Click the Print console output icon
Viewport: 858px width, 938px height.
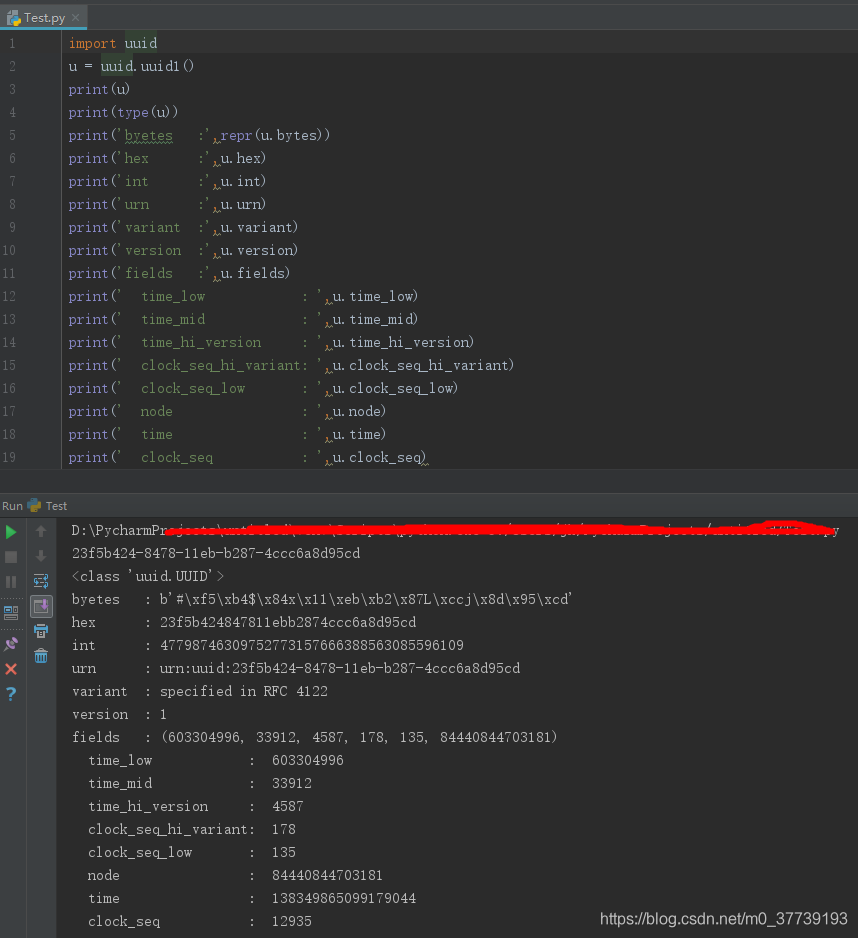click(x=40, y=632)
